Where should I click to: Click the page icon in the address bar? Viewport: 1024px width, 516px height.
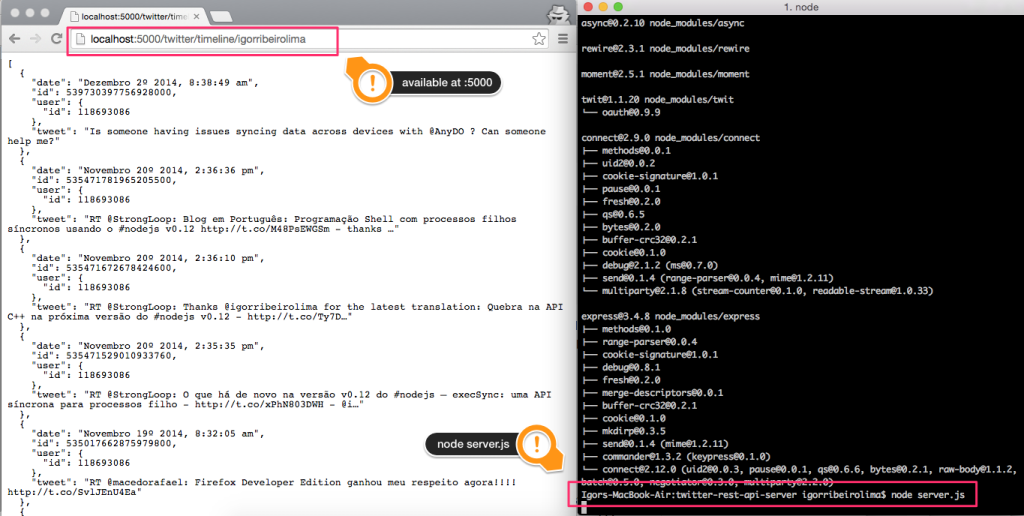click(80, 39)
